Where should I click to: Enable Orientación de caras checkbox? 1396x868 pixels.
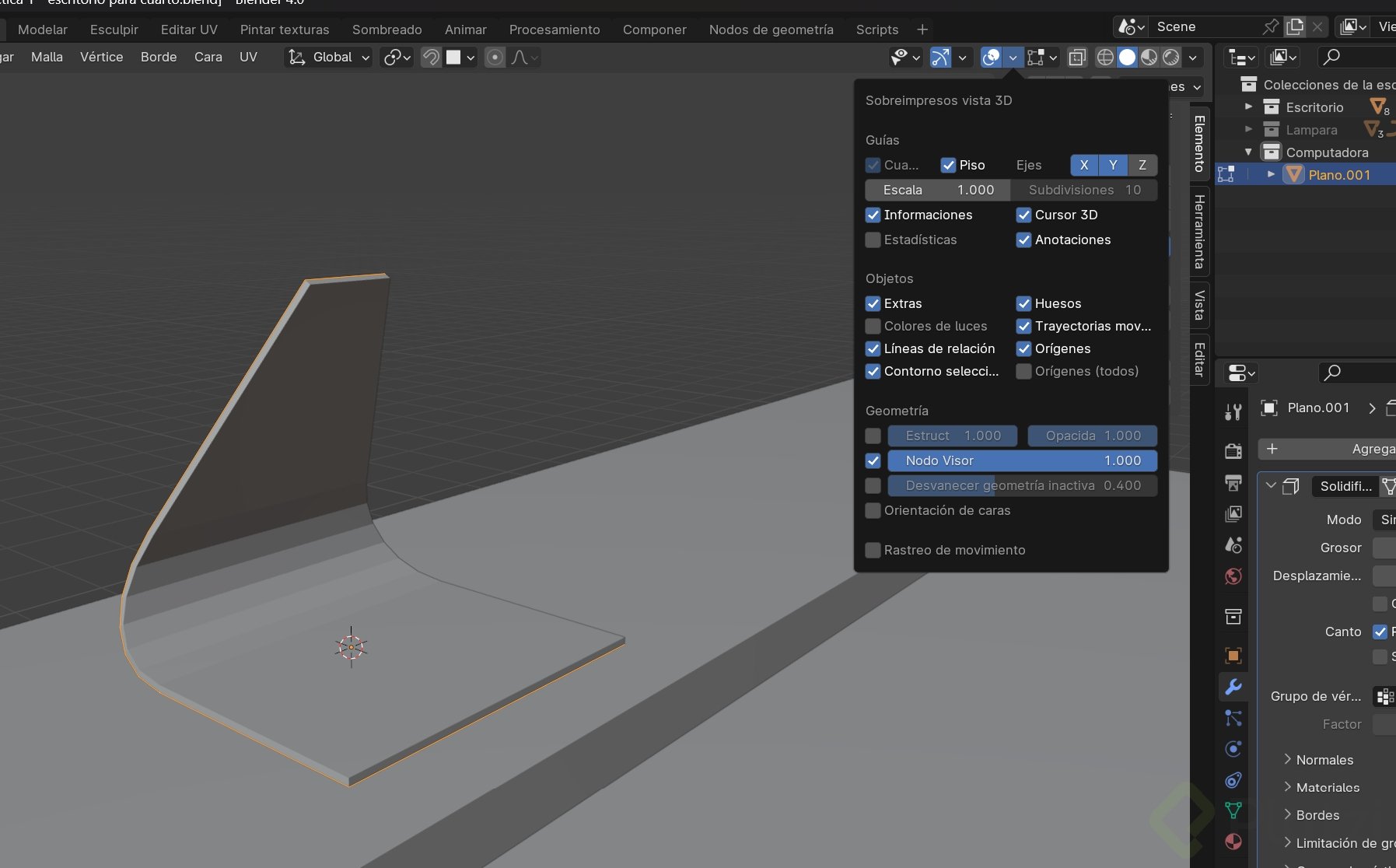pos(873,510)
